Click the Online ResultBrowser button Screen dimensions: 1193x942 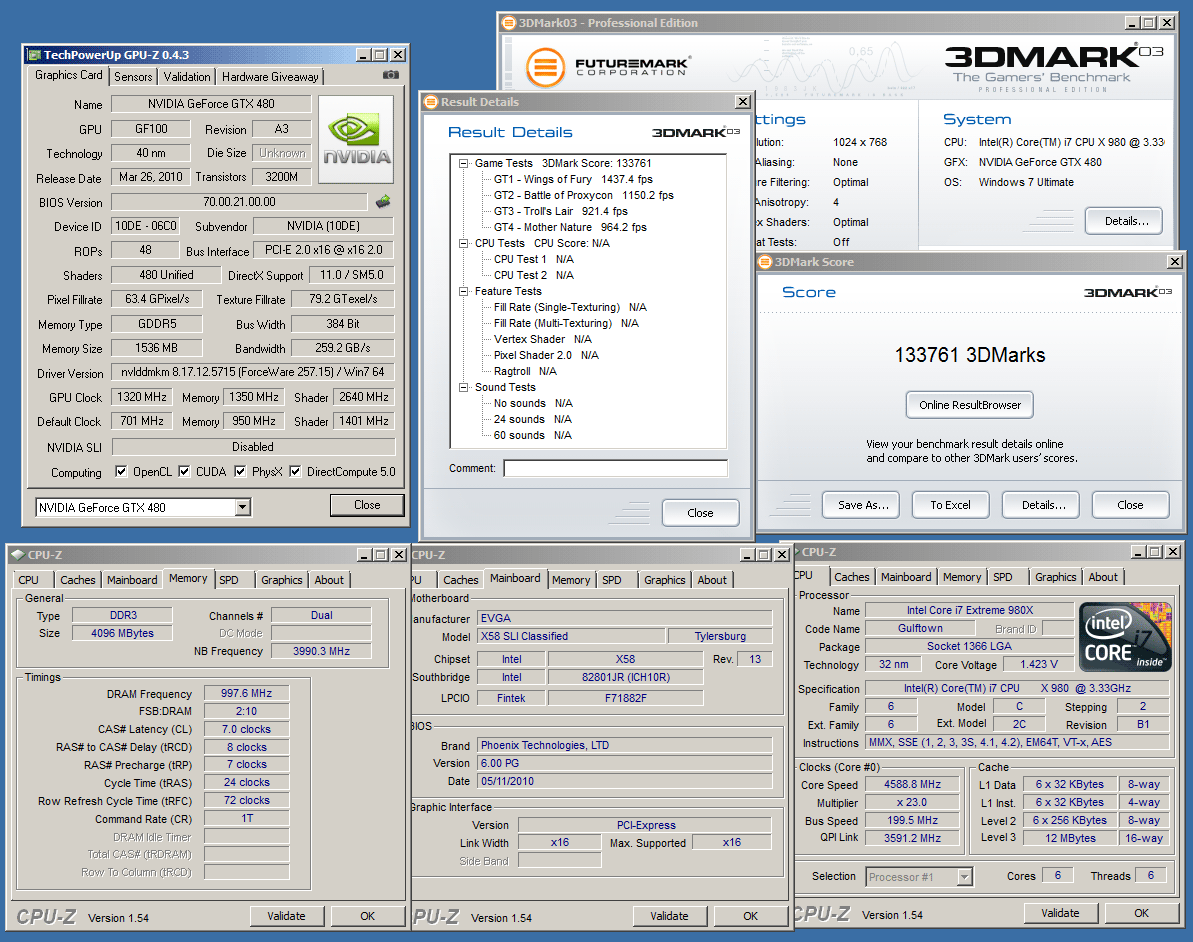(969, 405)
